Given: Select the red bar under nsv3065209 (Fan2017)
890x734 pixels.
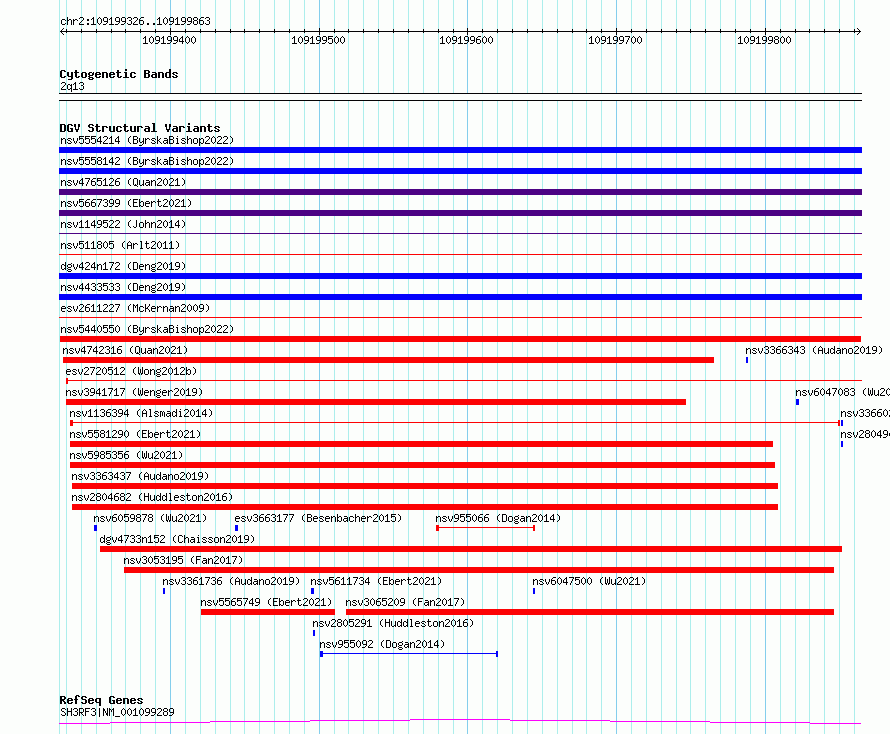Looking at the screenshot, I should pos(590,612).
